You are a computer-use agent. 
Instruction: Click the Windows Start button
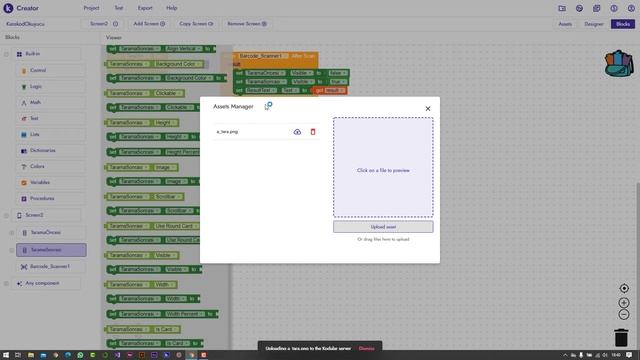pyautogui.click(x=6, y=355)
